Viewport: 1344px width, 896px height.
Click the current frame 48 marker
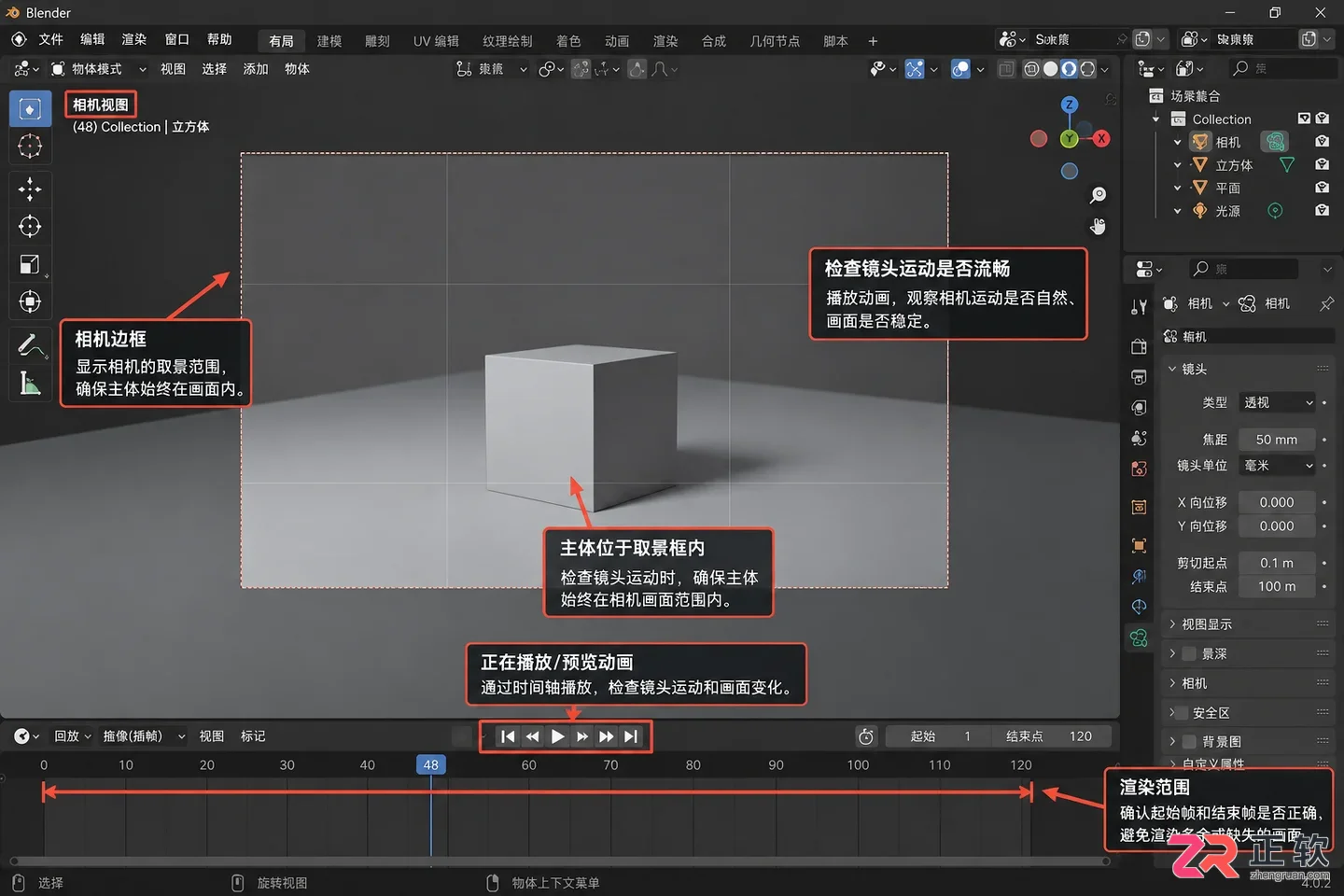coord(430,764)
